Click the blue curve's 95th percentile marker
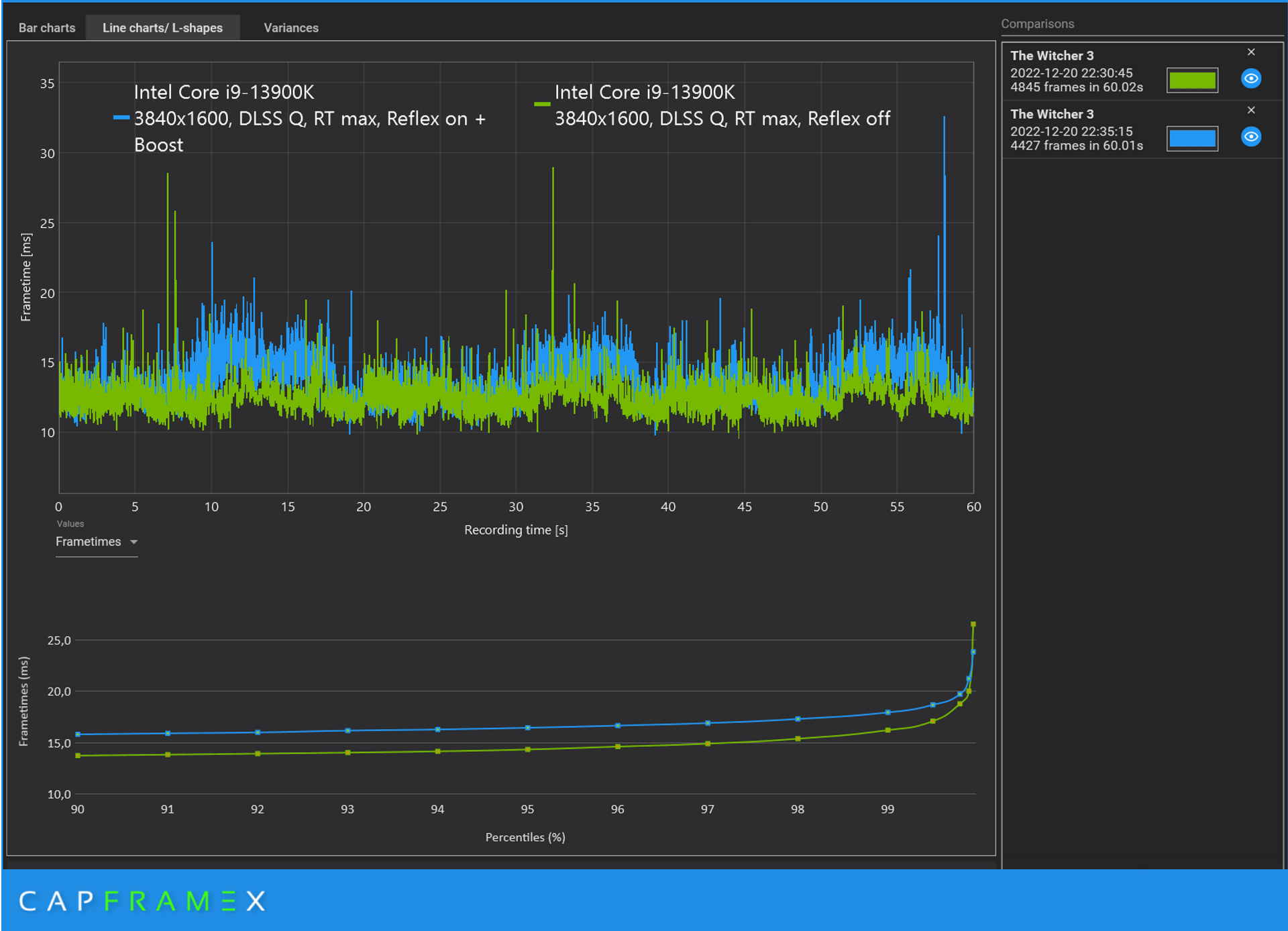The height and width of the screenshot is (931, 1288). (528, 728)
